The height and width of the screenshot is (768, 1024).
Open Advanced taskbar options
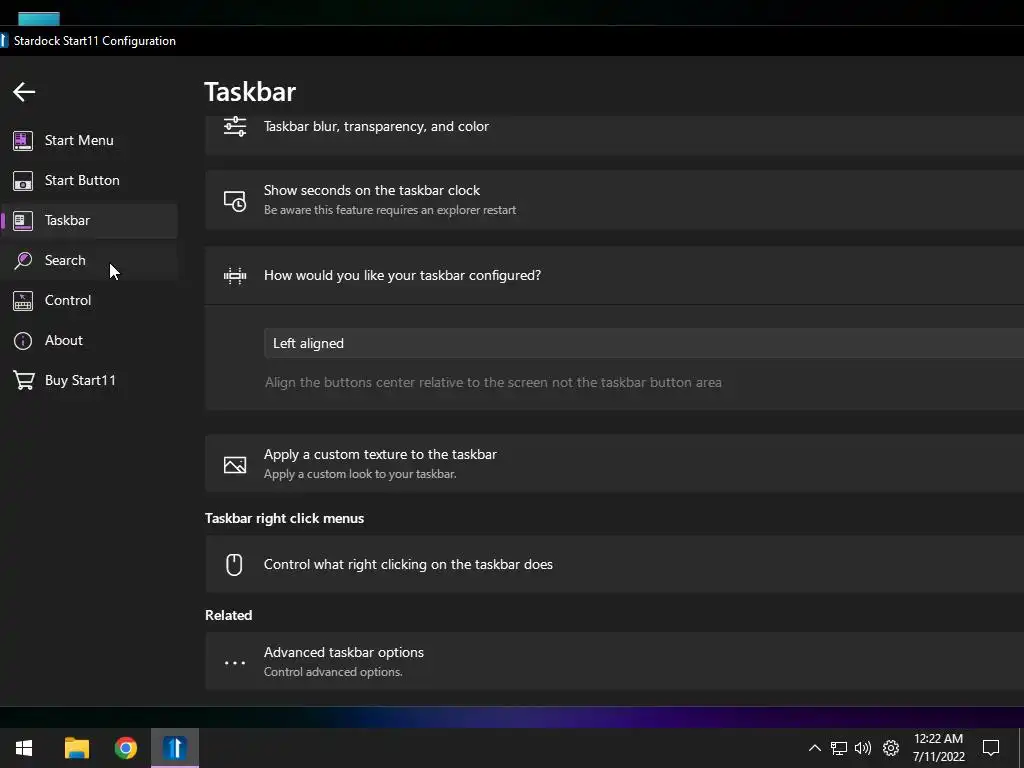(x=614, y=662)
